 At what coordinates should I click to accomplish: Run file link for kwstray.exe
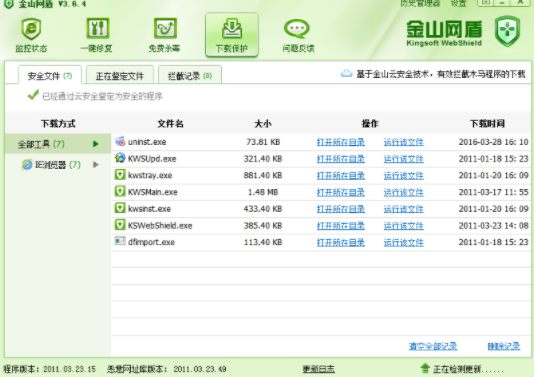[x=404, y=175]
